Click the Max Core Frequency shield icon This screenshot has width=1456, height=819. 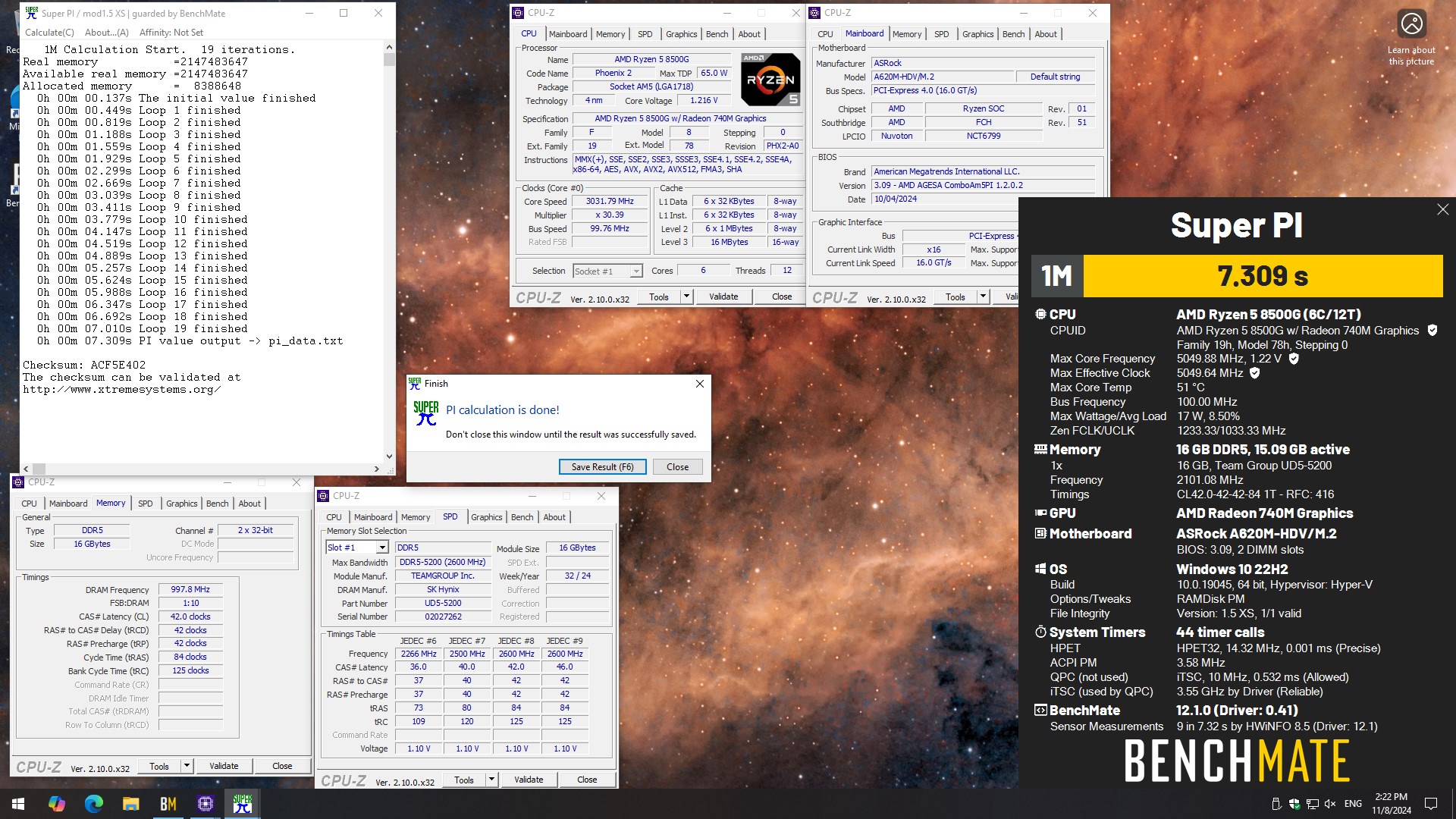[x=1294, y=359]
